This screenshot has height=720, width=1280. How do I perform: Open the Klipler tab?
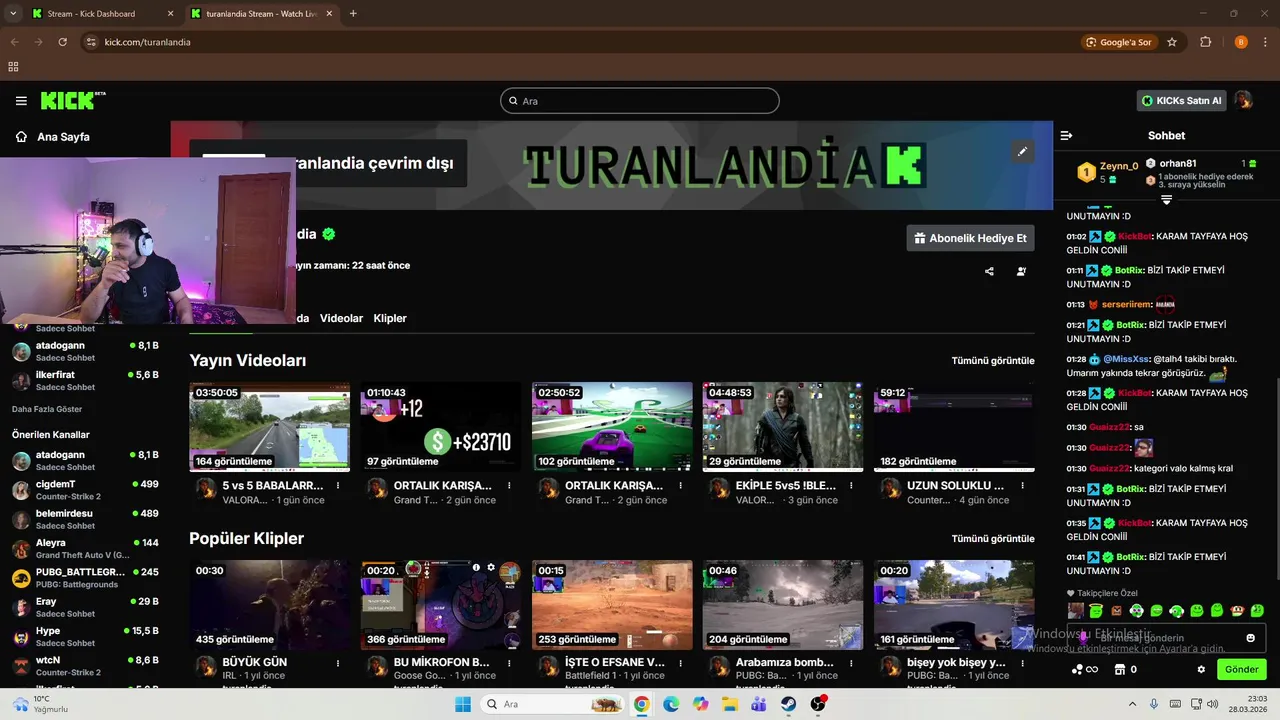click(390, 318)
